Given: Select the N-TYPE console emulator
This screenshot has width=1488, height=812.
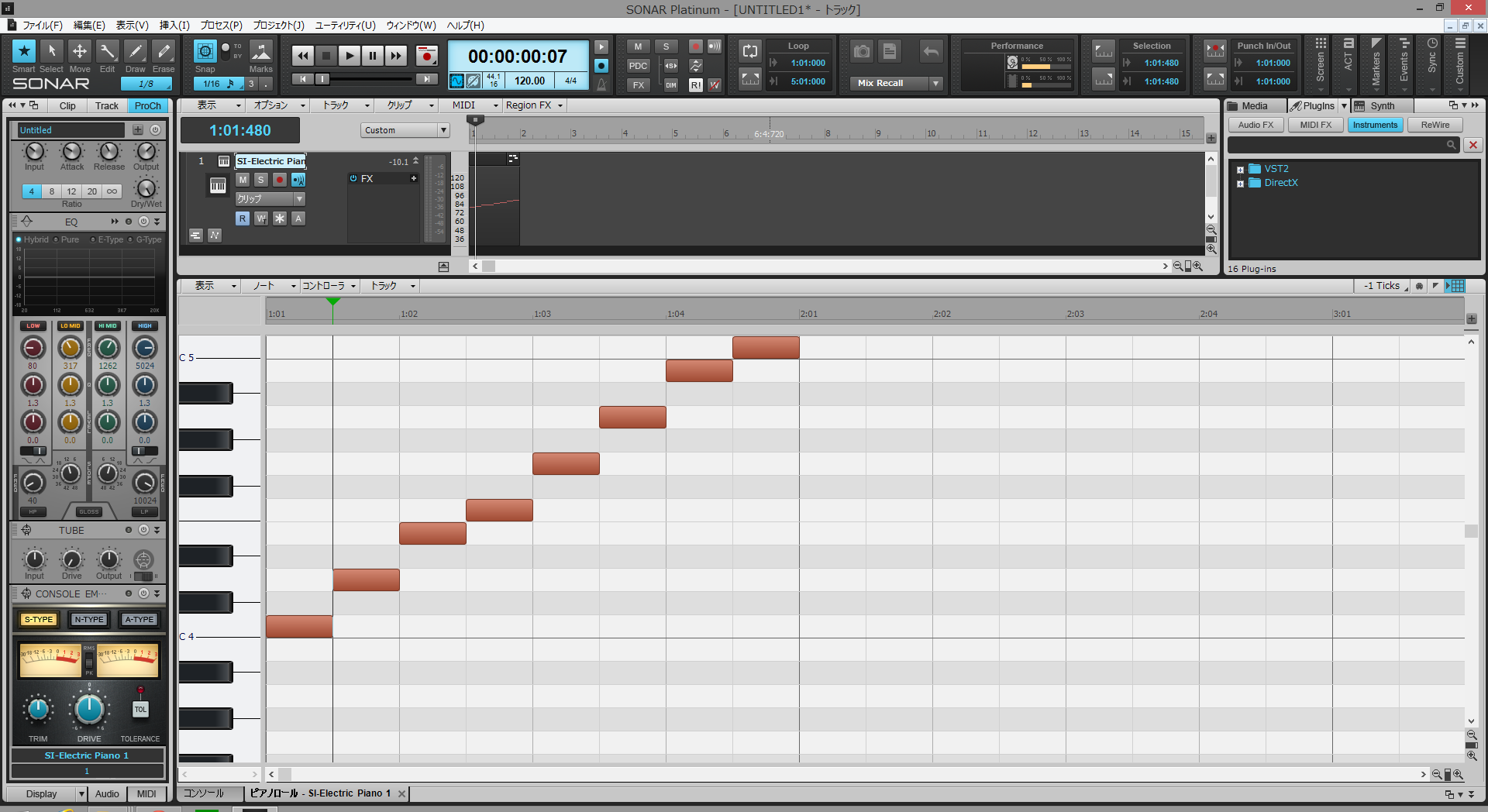Looking at the screenshot, I should [x=89, y=619].
